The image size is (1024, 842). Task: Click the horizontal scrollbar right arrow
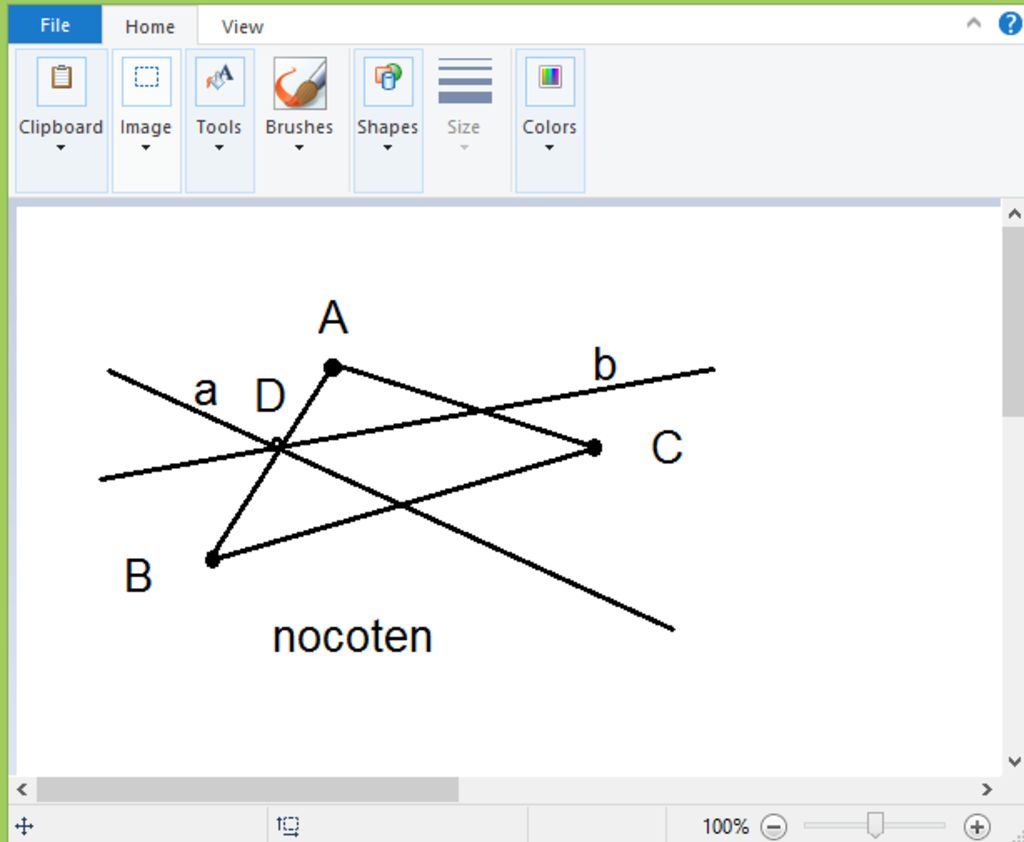point(987,789)
